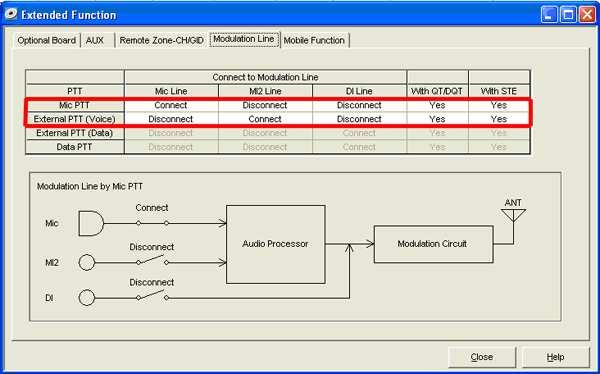Click the DI line Disconnect switch symbol

(152, 296)
